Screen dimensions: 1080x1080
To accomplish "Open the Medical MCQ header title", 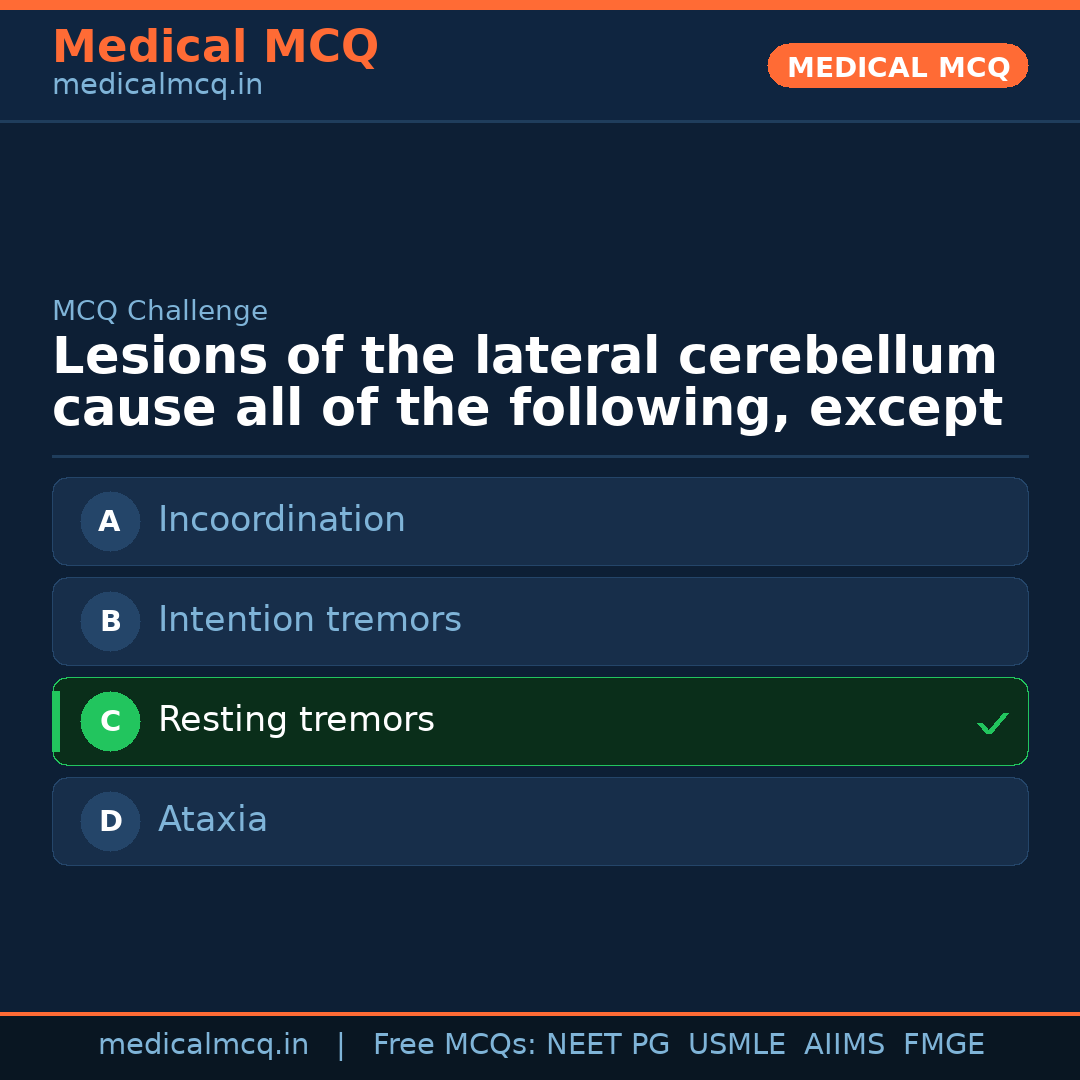I will pos(215,47).
